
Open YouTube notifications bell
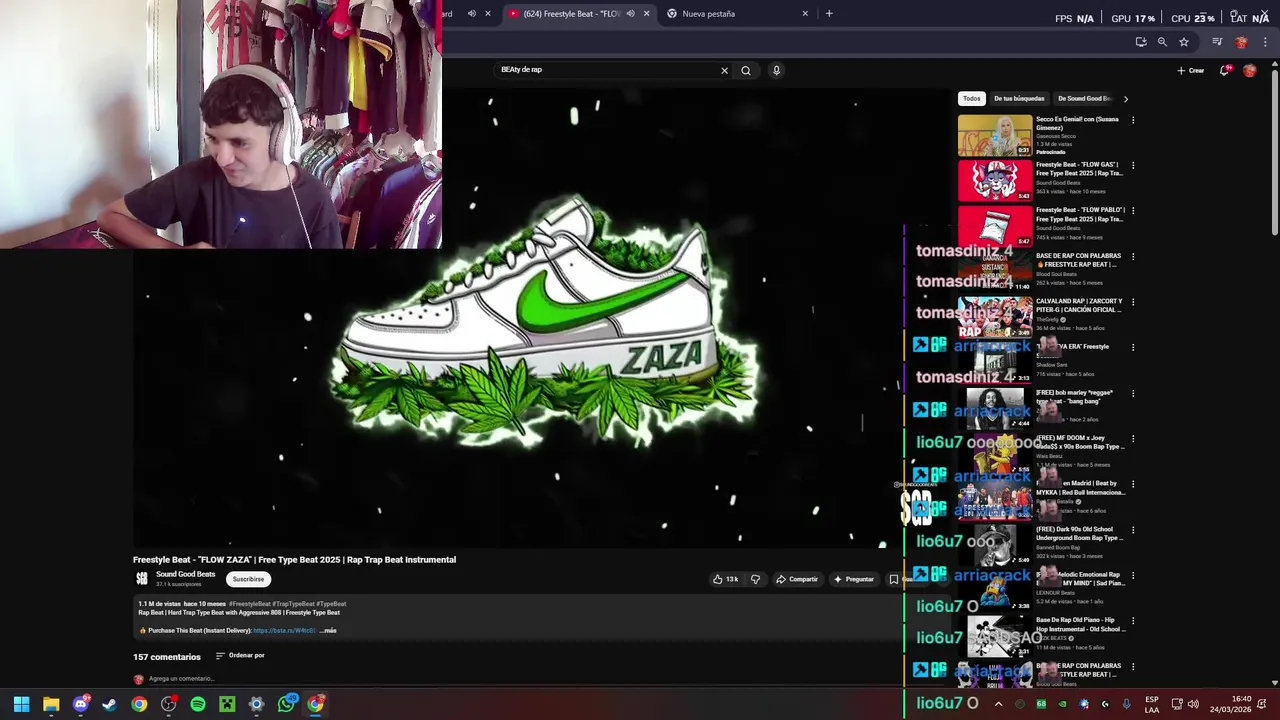click(x=1225, y=70)
